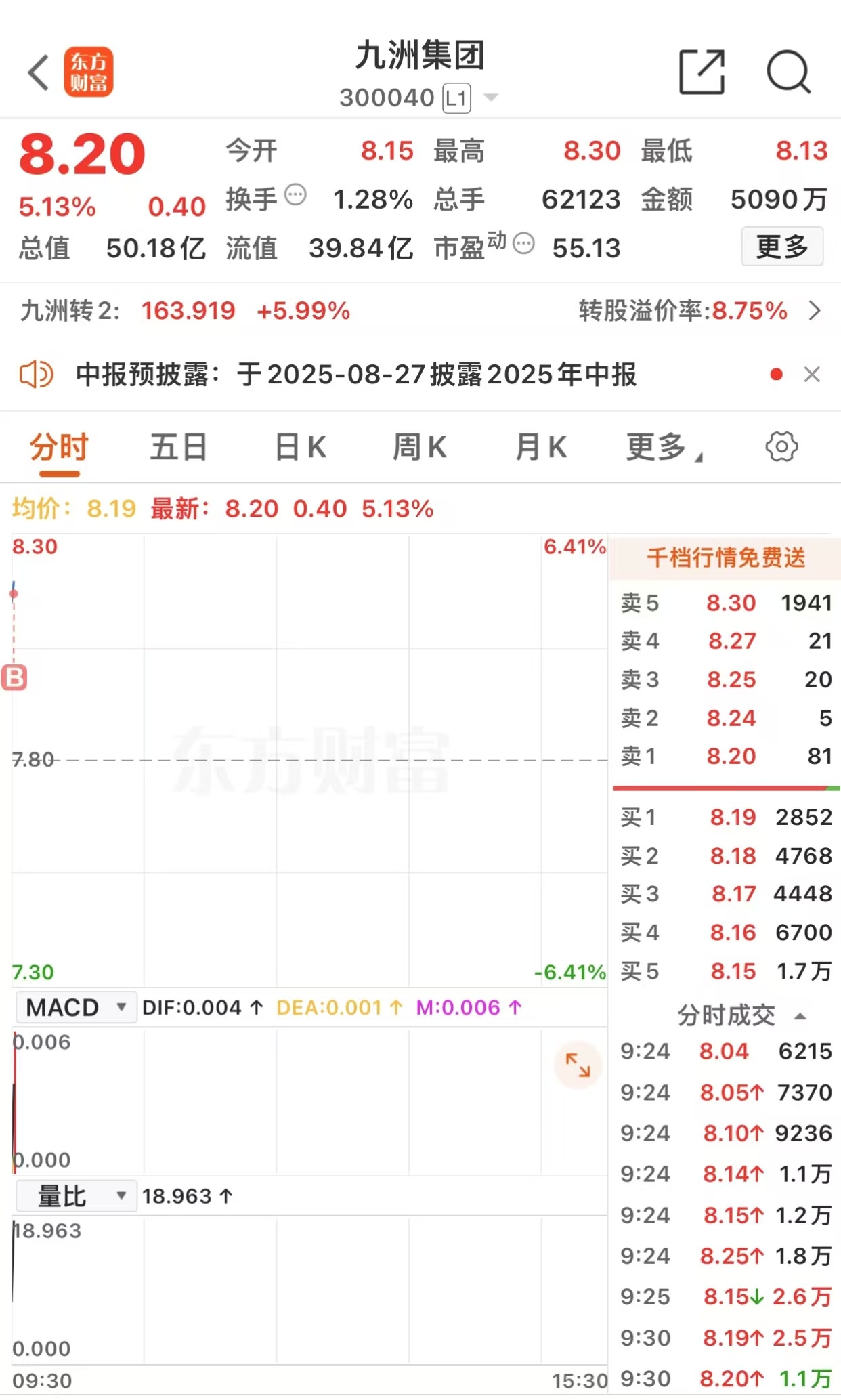Tap the DIF:0.004 indicator value
Screen dimensions: 841x1400
[202, 1007]
